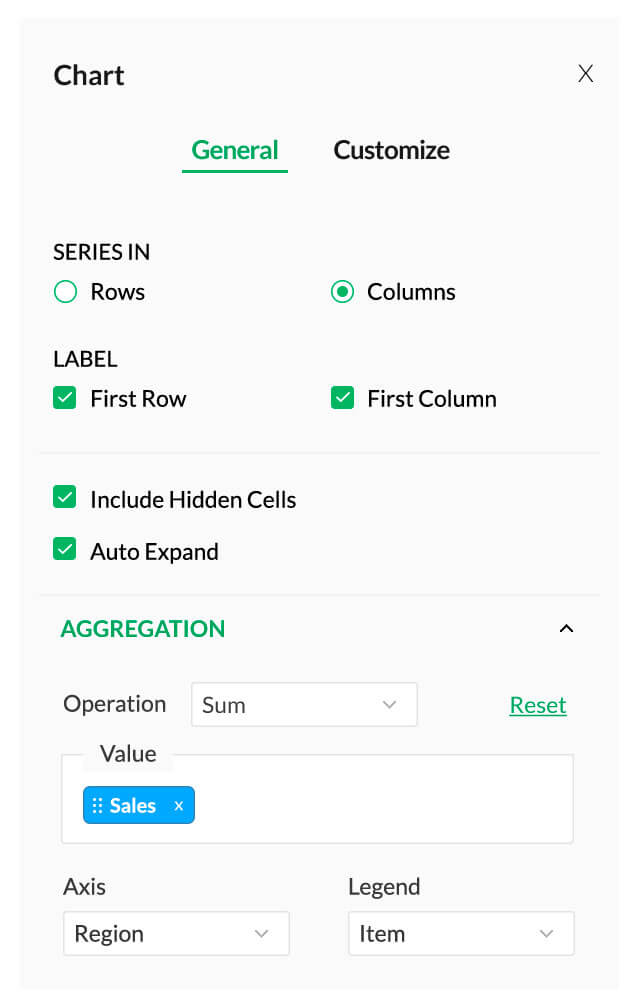Open the Operation Sum dropdown
Viewport: 639px width, 1007px height.
[x=304, y=705]
